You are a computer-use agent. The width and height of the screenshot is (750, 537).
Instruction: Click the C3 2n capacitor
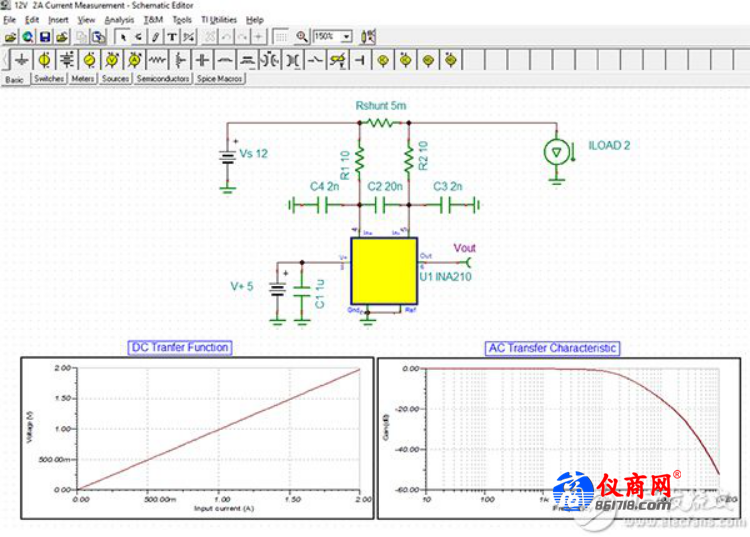pyautogui.click(x=445, y=206)
